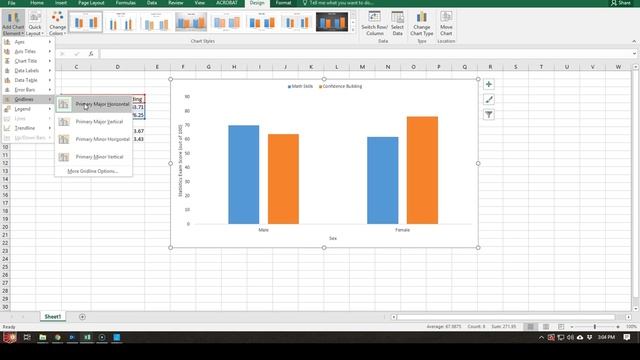Image resolution: width=640 pixels, height=360 pixels.
Task: Open More Gridline Options
Action: point(93,171)
